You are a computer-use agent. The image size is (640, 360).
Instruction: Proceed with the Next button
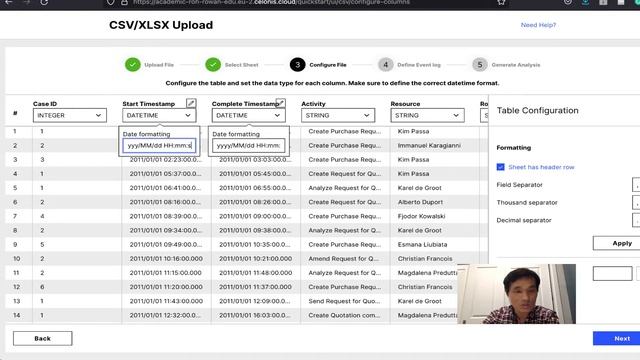click(x=618, y=338)
